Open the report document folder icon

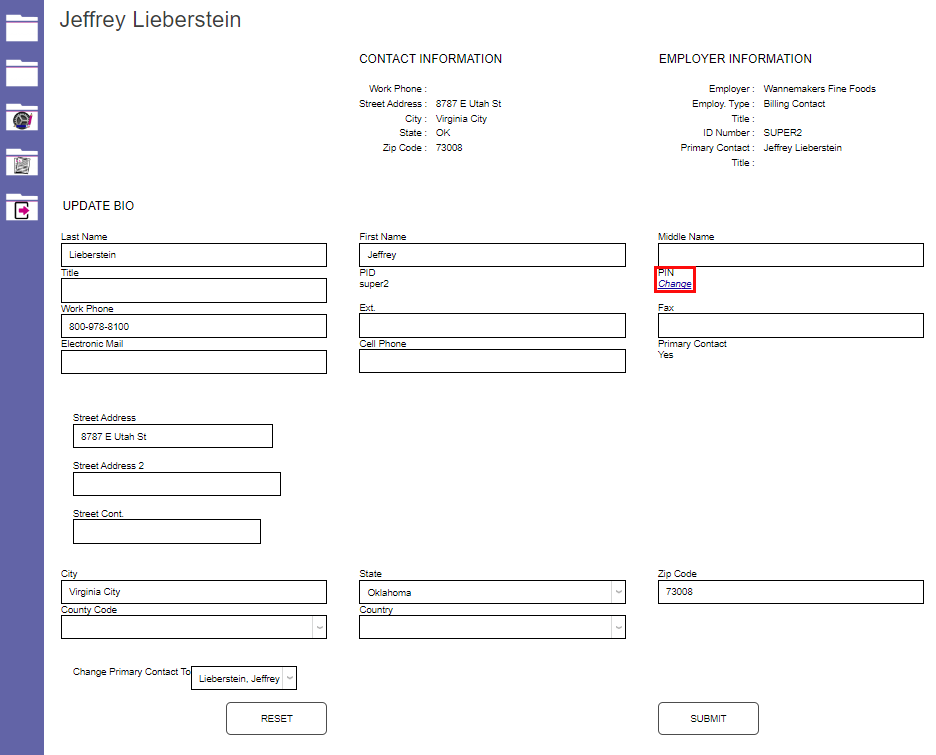[x=21, y=162]
